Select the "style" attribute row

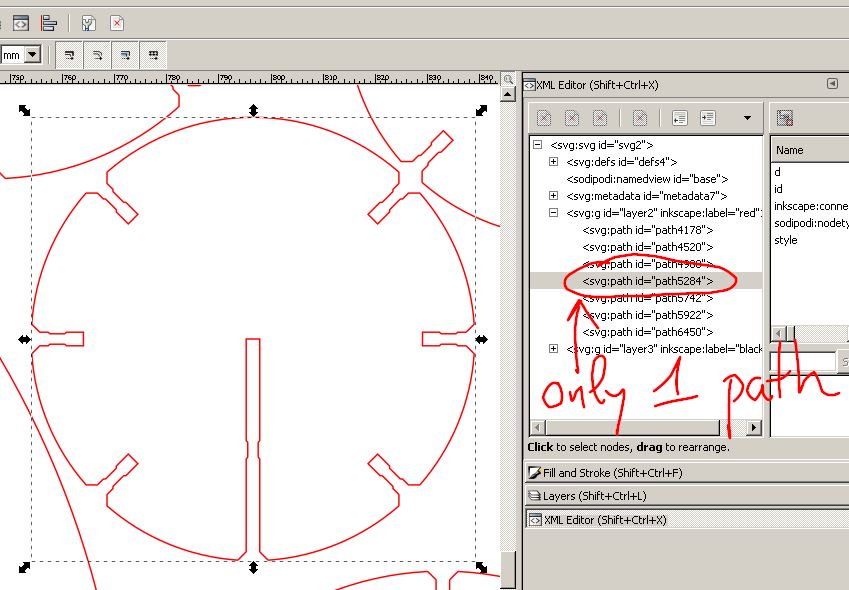(x=809, y=240)
